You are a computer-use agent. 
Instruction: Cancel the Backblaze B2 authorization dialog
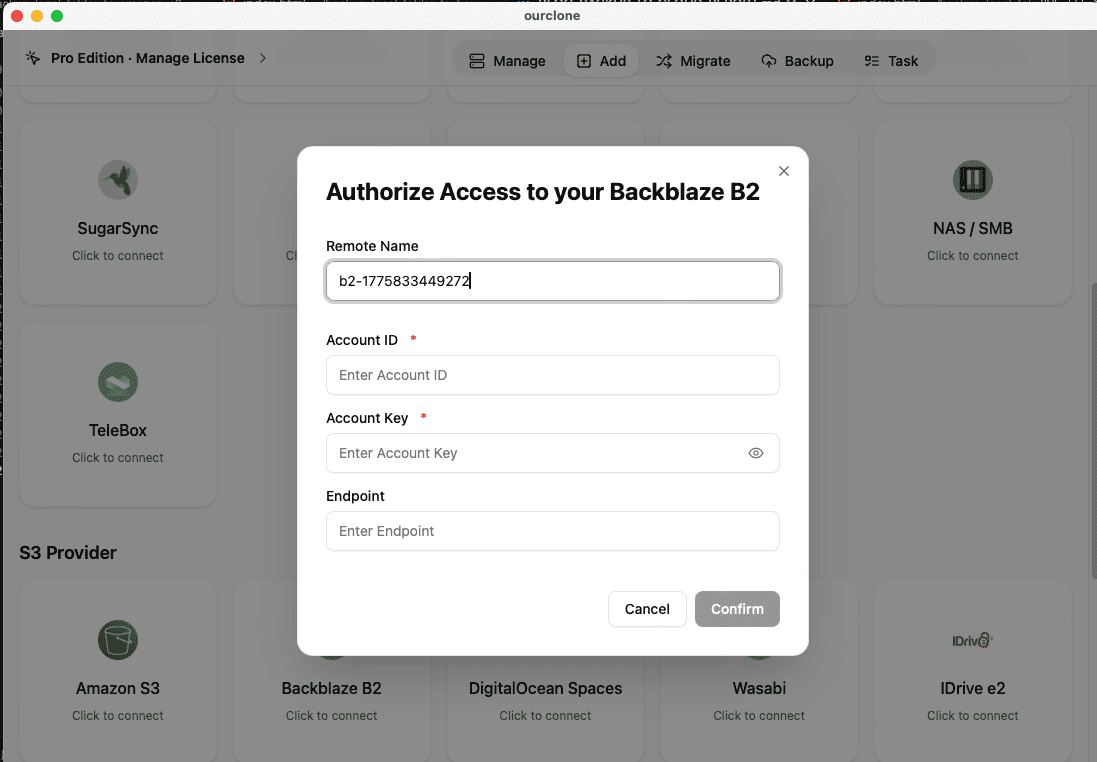(647, 609)
